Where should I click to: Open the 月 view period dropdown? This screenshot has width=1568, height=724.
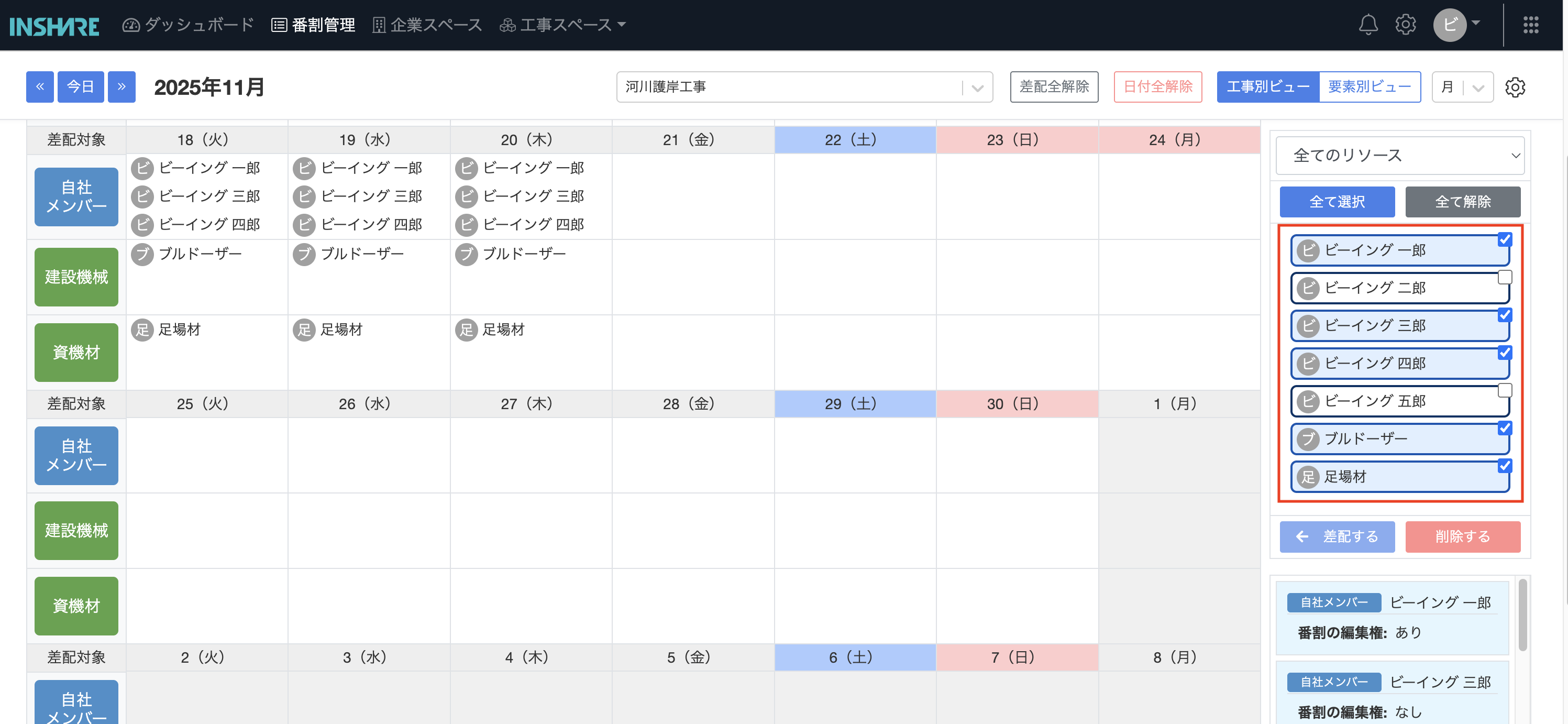pyautogui.click(x=1462, y=87)
